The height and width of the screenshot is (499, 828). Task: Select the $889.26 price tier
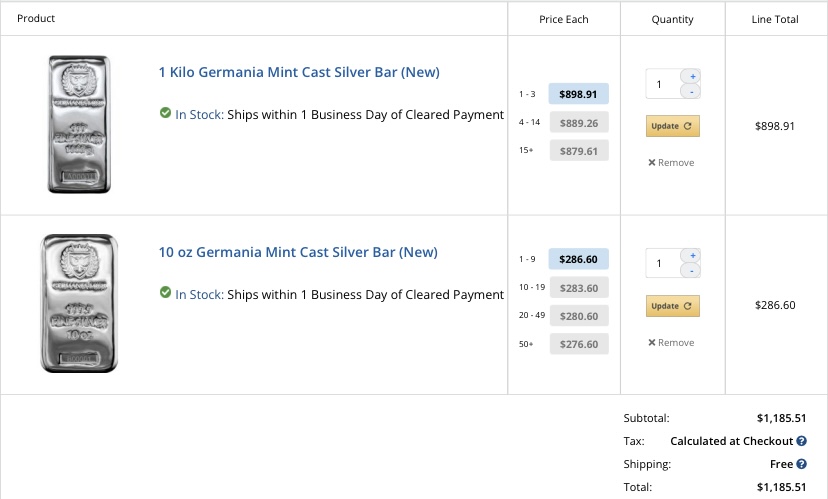point(579,123)
